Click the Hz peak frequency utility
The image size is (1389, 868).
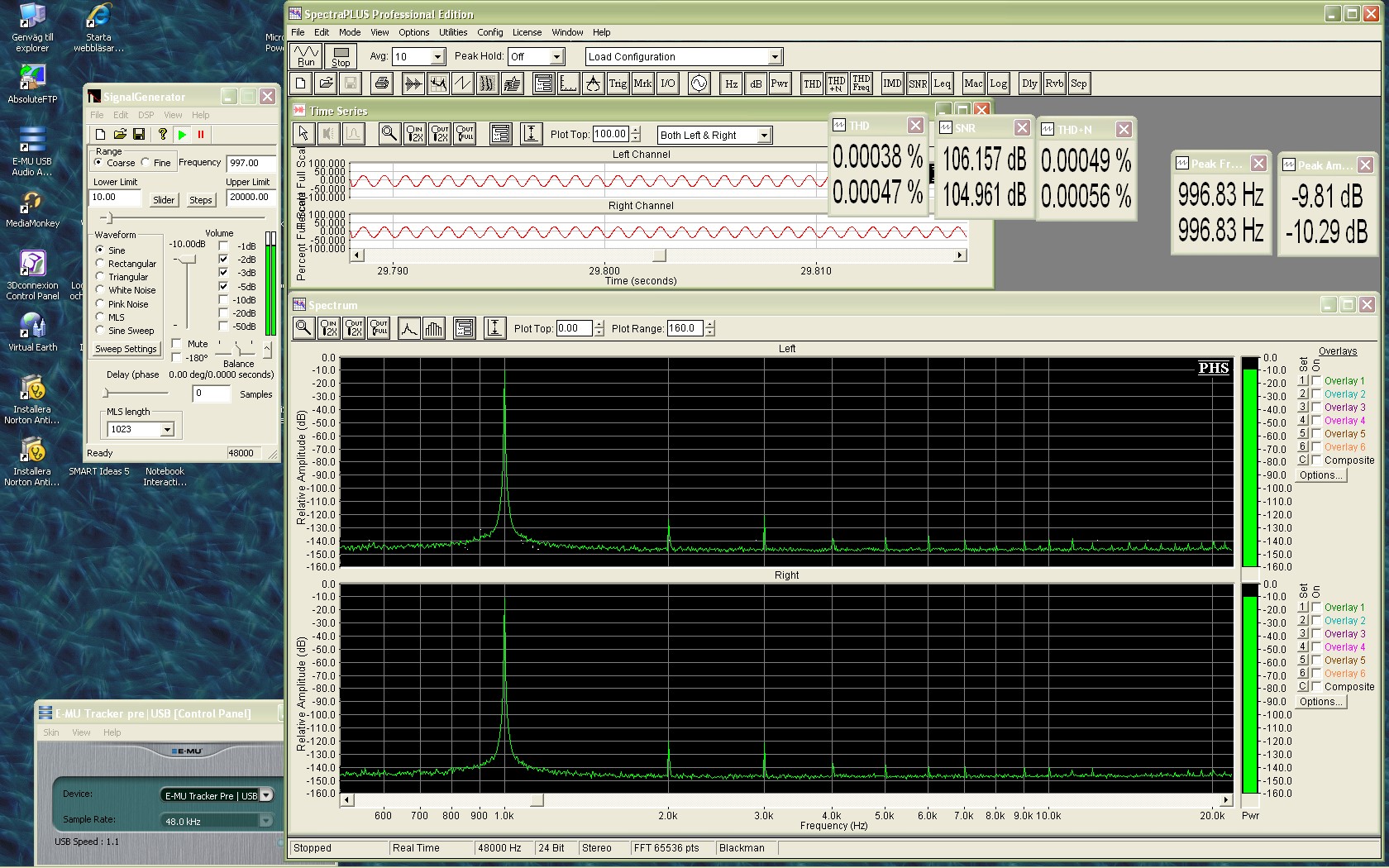coord(731,83)
